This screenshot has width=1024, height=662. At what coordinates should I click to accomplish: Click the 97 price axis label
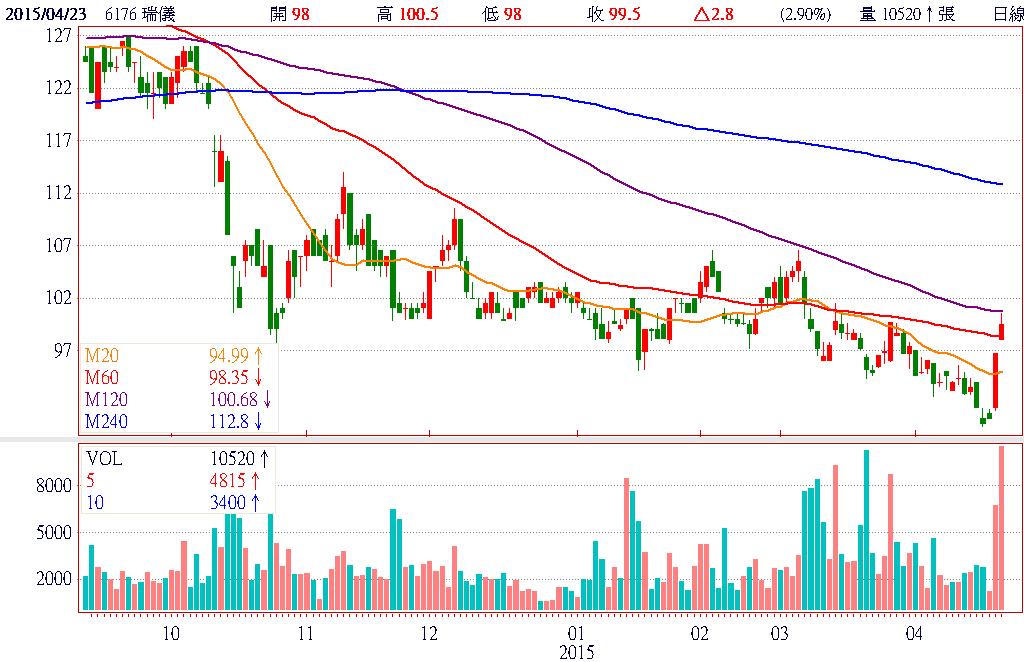coord(63,351)
